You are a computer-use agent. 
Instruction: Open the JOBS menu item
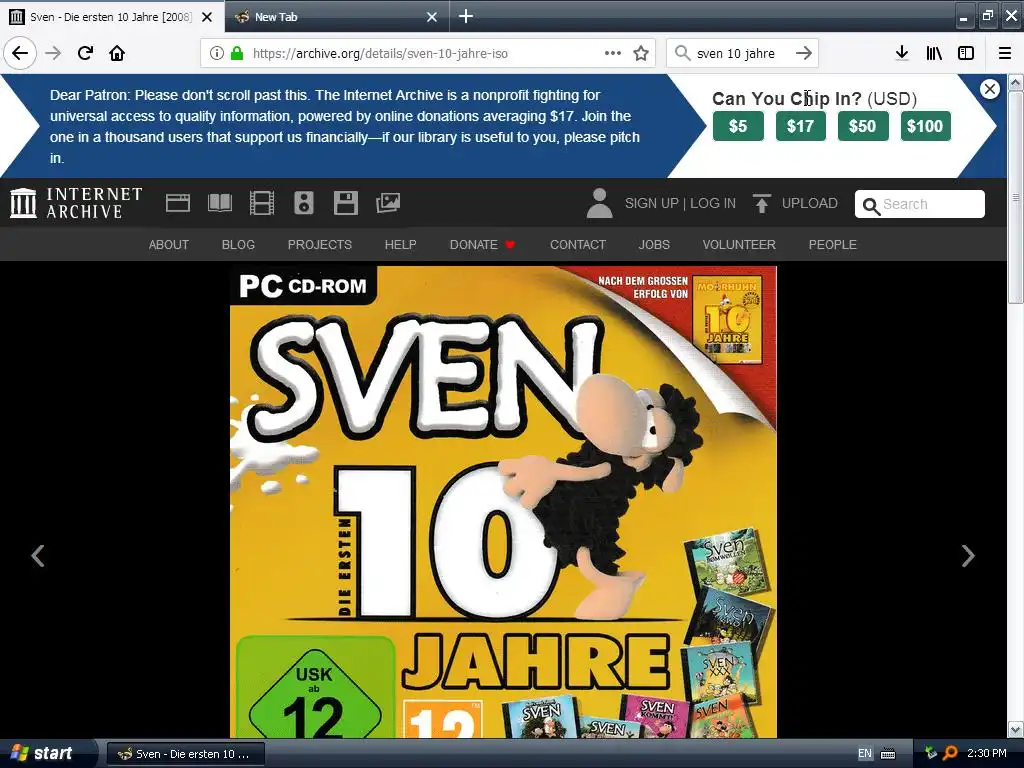654,244
